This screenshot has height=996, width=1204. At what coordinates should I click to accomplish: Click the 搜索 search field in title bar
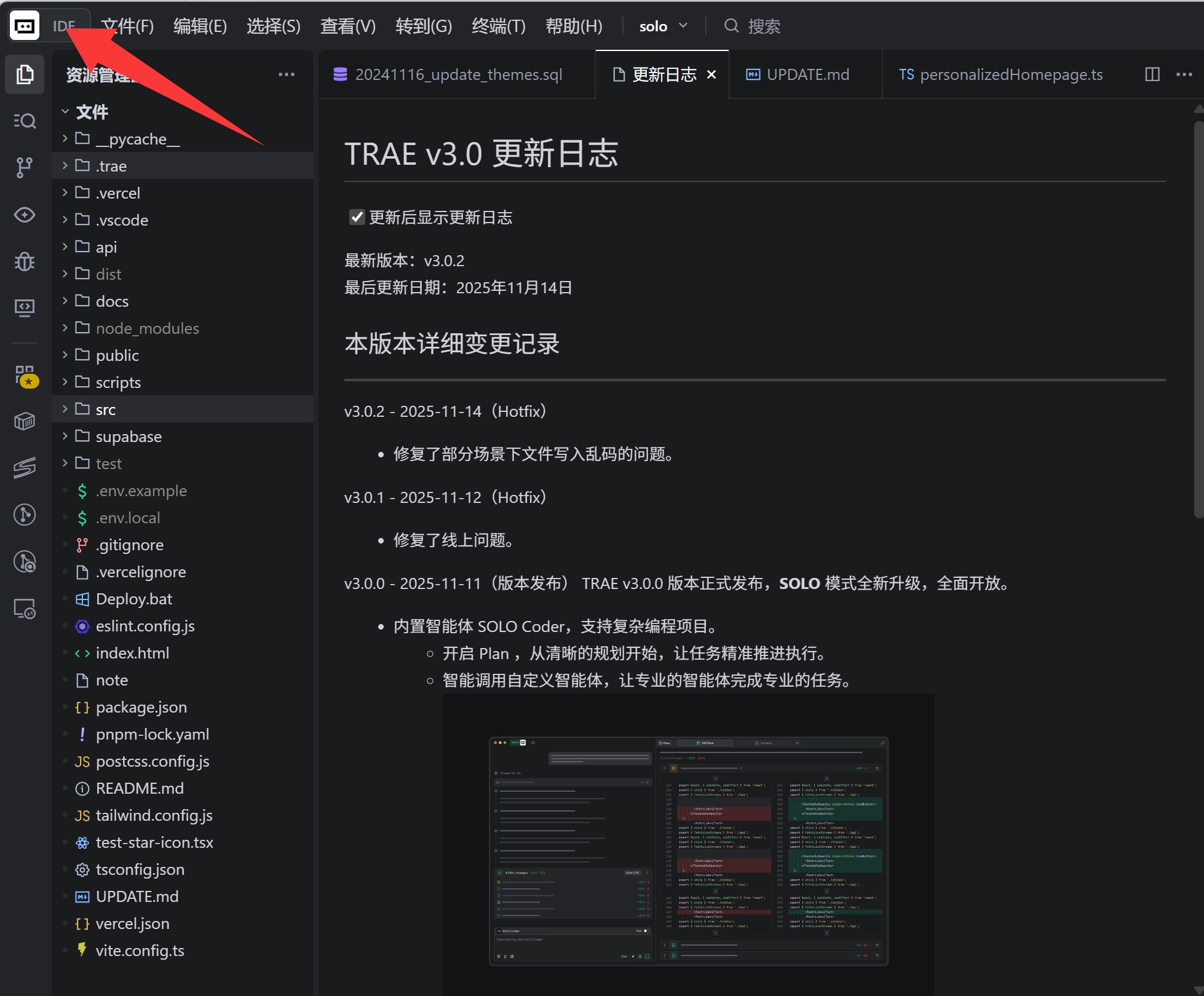[762, 26]
